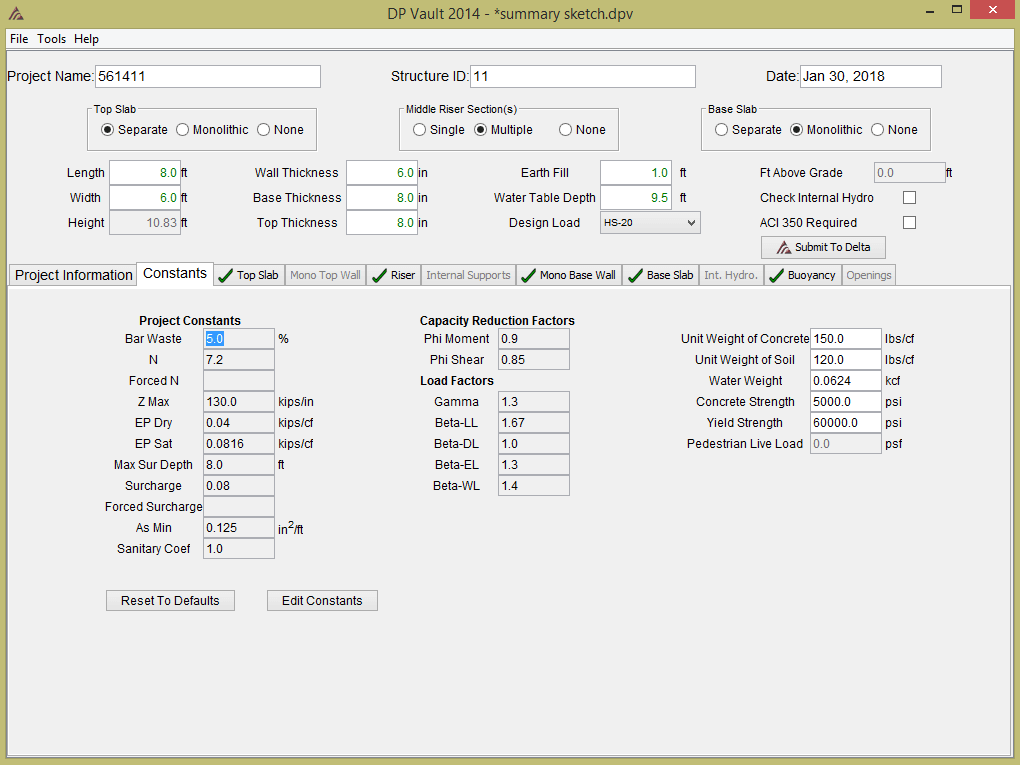This screenshot has height=765, width=1020.
Task: Click the green checkmark on Riser tab
Action: 378,276
